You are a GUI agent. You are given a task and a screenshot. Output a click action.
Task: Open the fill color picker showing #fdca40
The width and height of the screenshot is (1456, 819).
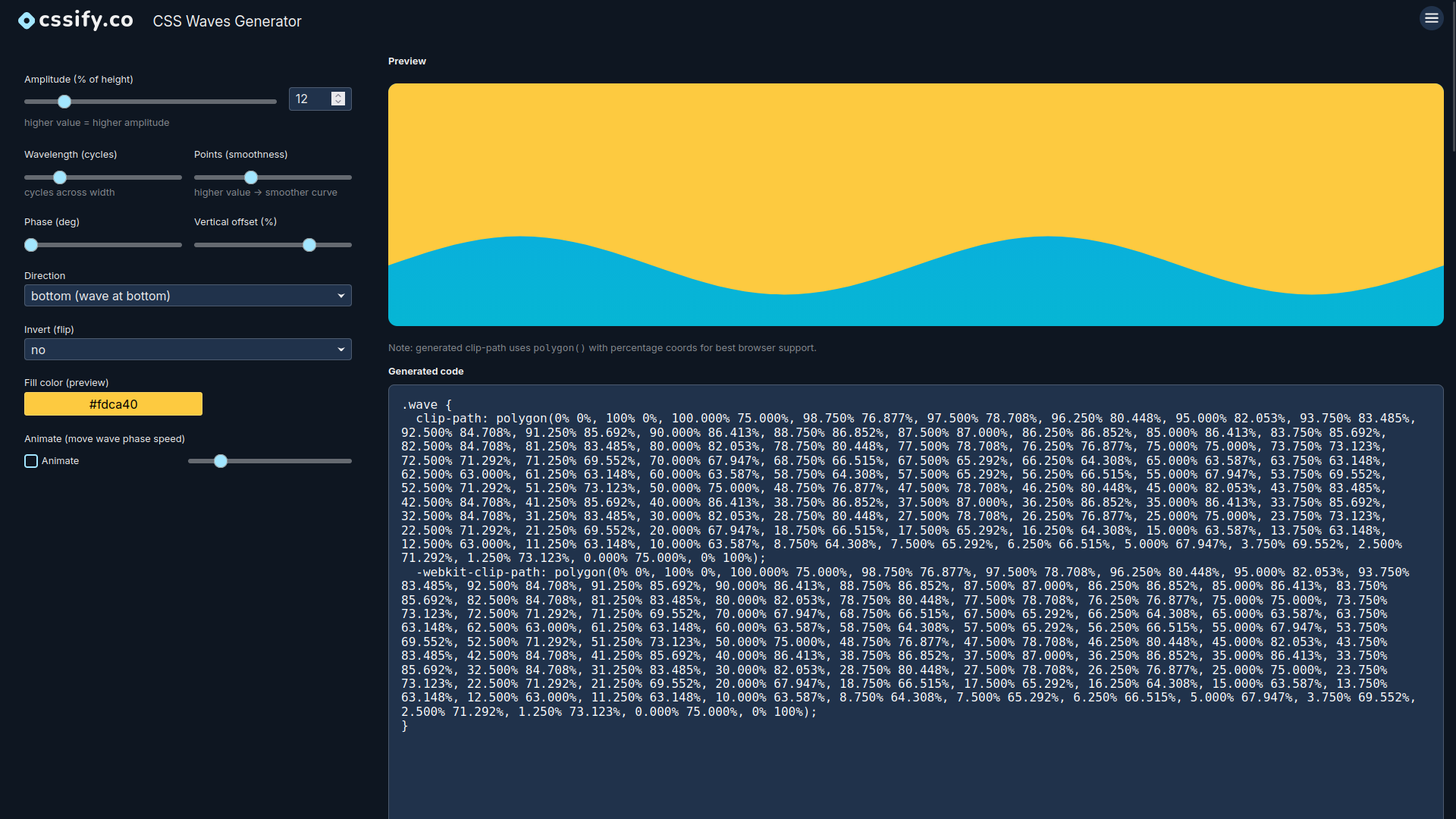point(113,403)
